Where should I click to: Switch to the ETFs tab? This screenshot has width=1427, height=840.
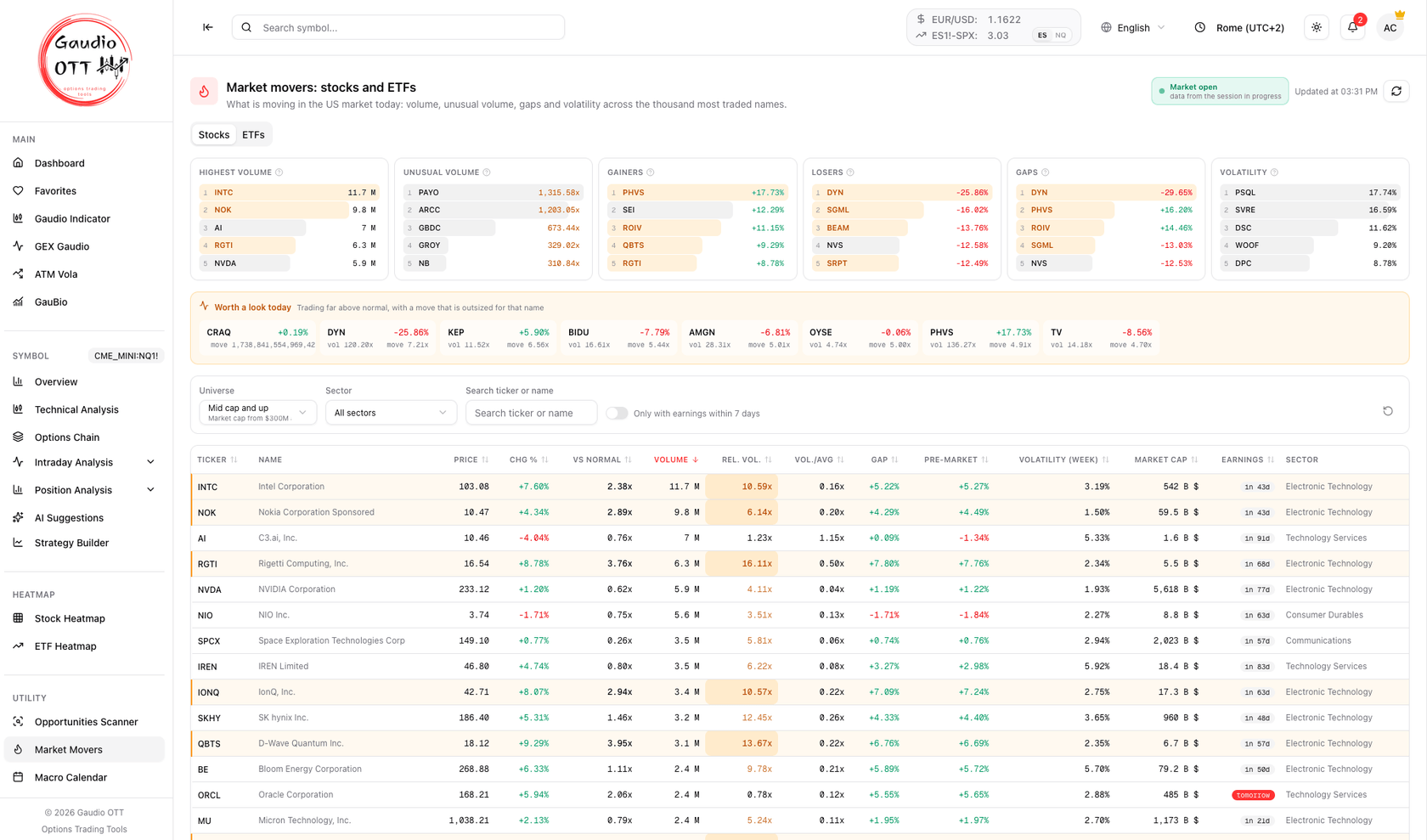click(x=253, y=135)
